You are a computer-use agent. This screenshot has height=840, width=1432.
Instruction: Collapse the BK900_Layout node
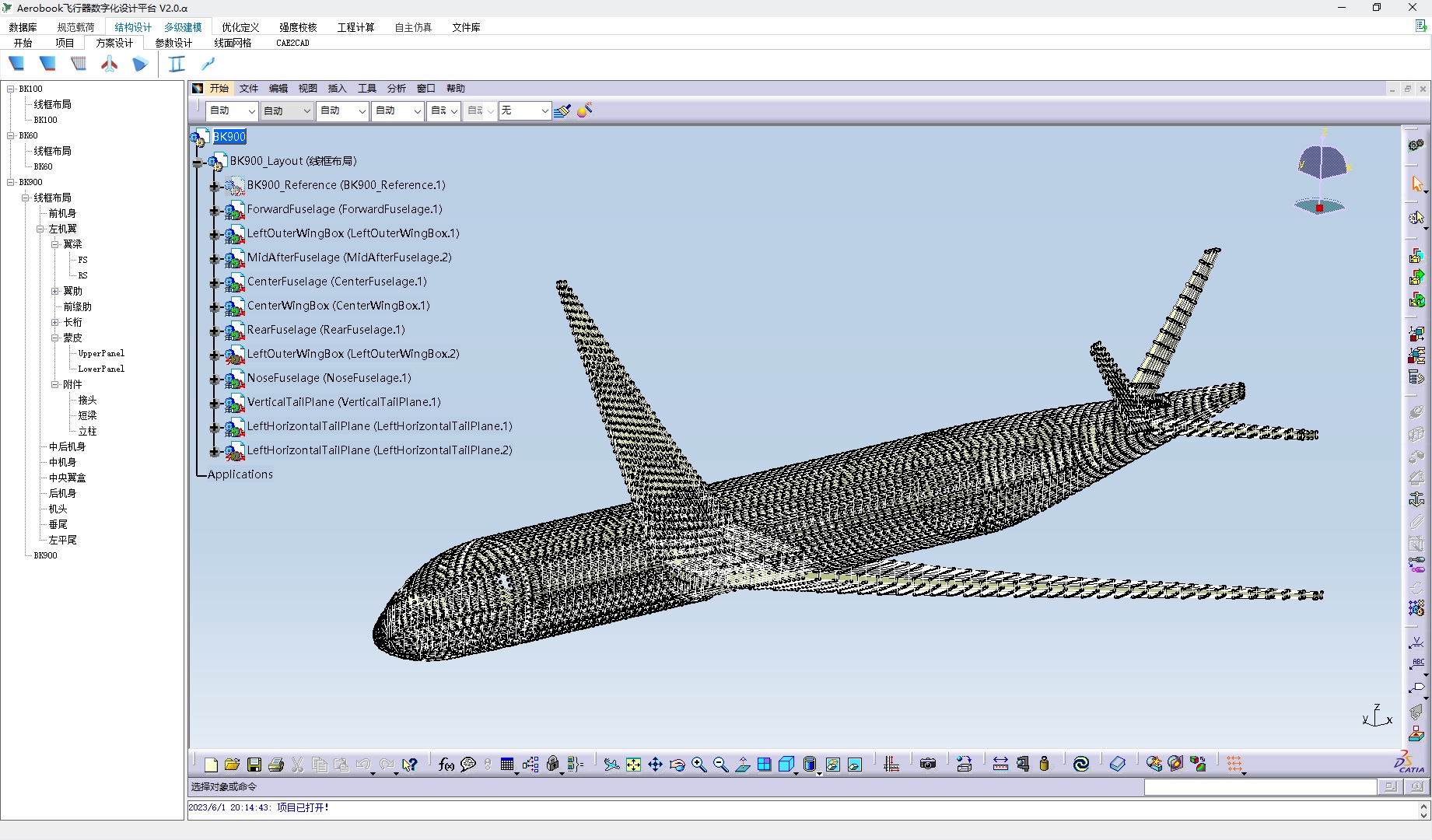pyautogui.click(x=198, y=162)
